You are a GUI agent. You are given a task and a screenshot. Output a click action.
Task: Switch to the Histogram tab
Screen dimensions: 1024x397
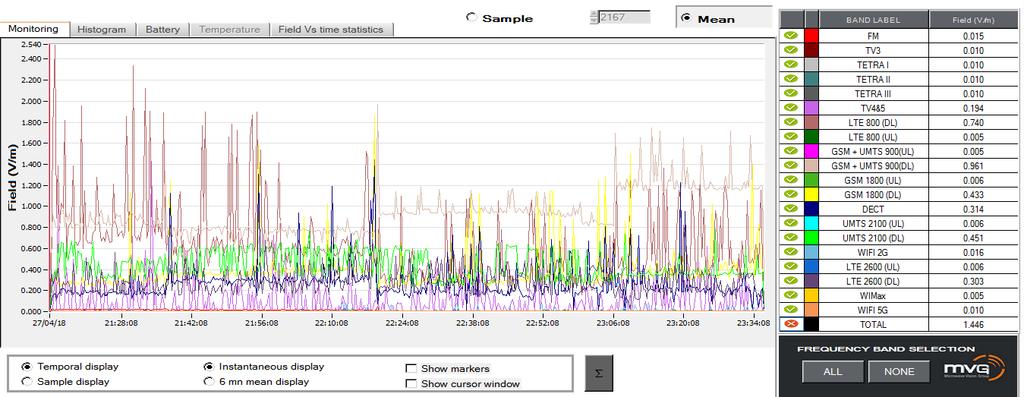[102, 29]
